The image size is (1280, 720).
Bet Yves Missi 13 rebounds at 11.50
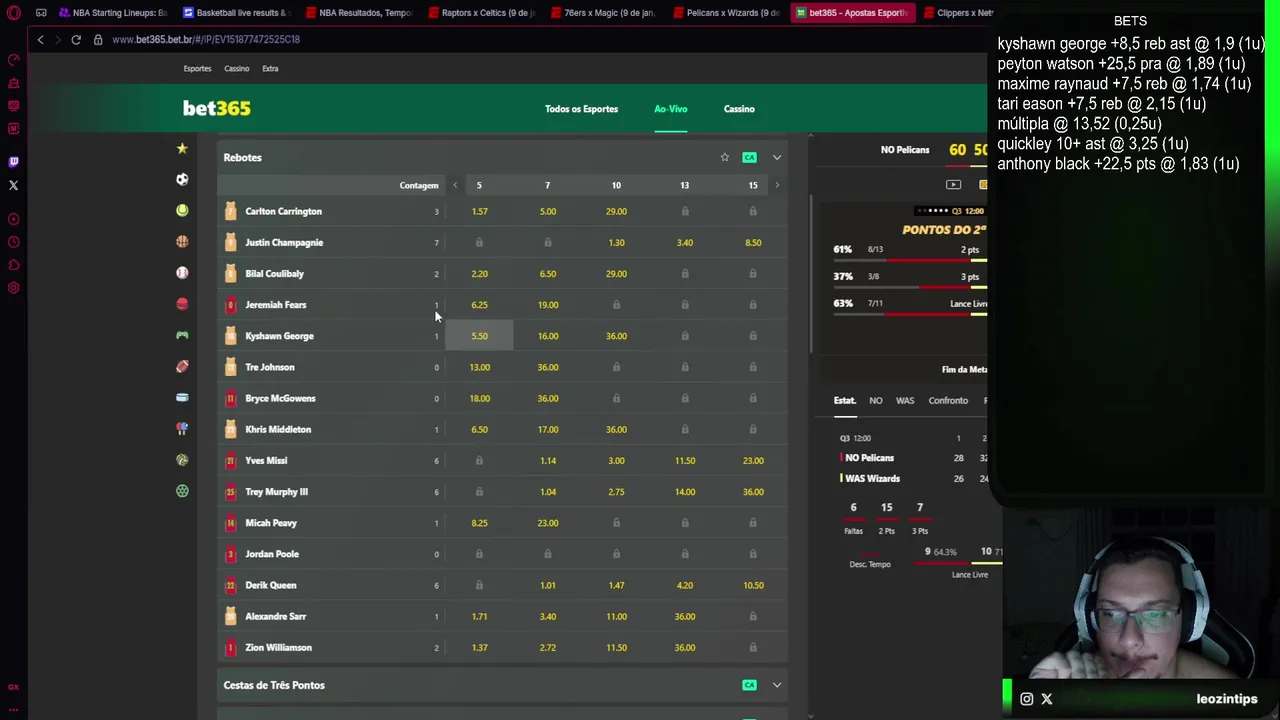[685, 460]
